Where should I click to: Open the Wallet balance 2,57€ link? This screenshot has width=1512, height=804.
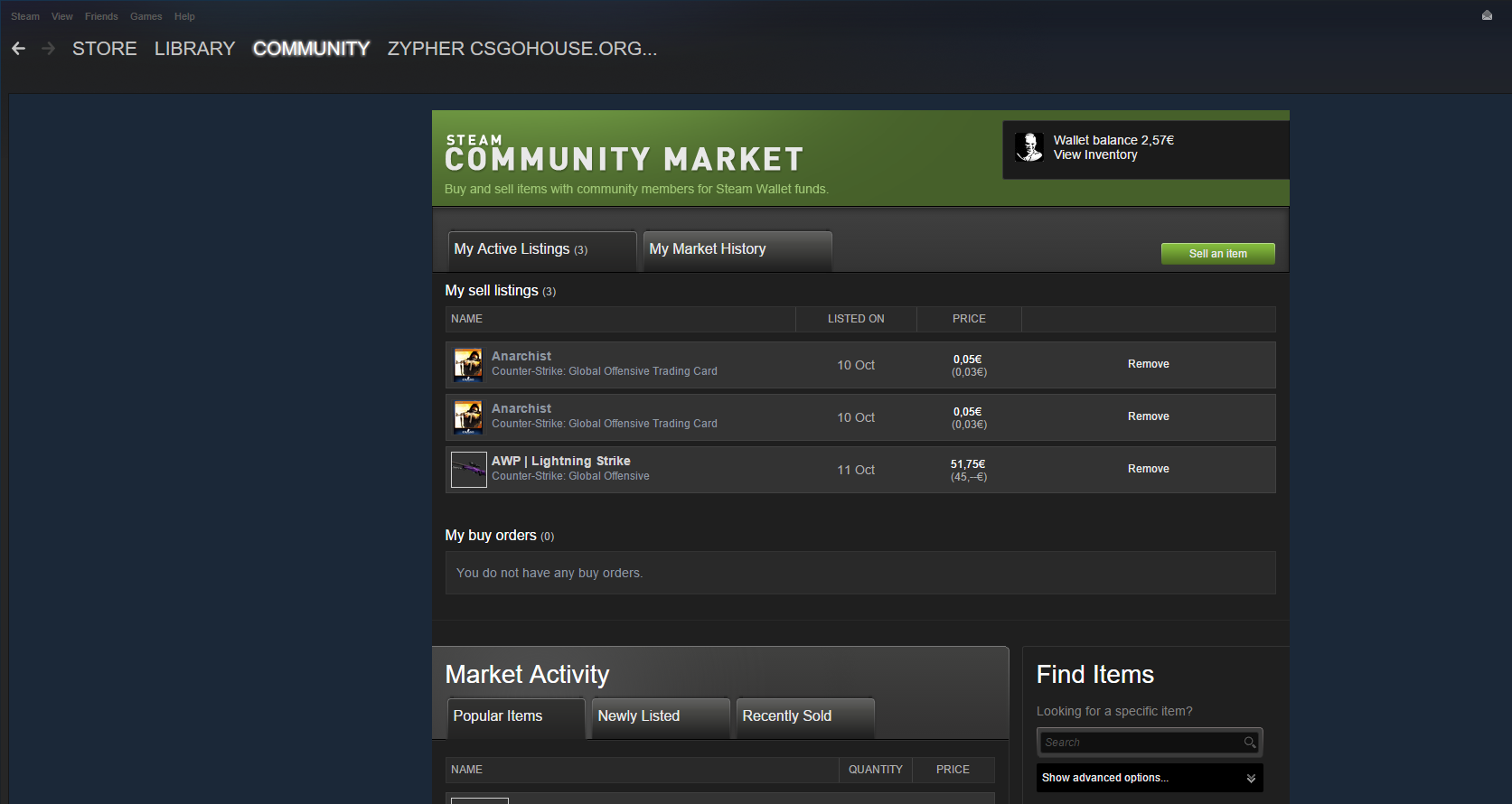pyautogui.click(x=1113, y=140)
